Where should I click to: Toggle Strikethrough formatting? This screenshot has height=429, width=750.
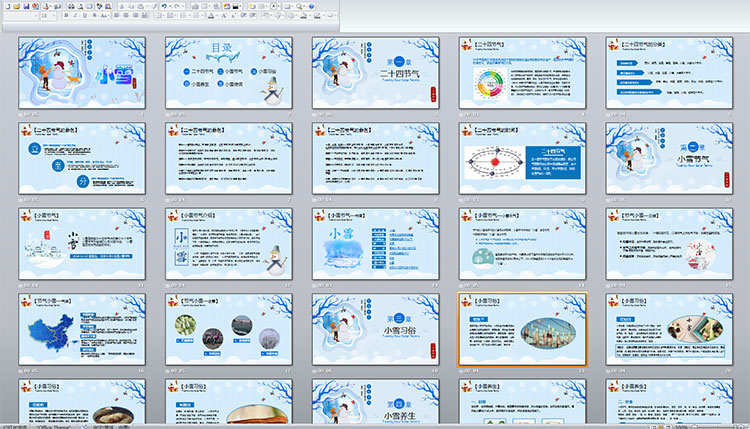coord(94,15)
